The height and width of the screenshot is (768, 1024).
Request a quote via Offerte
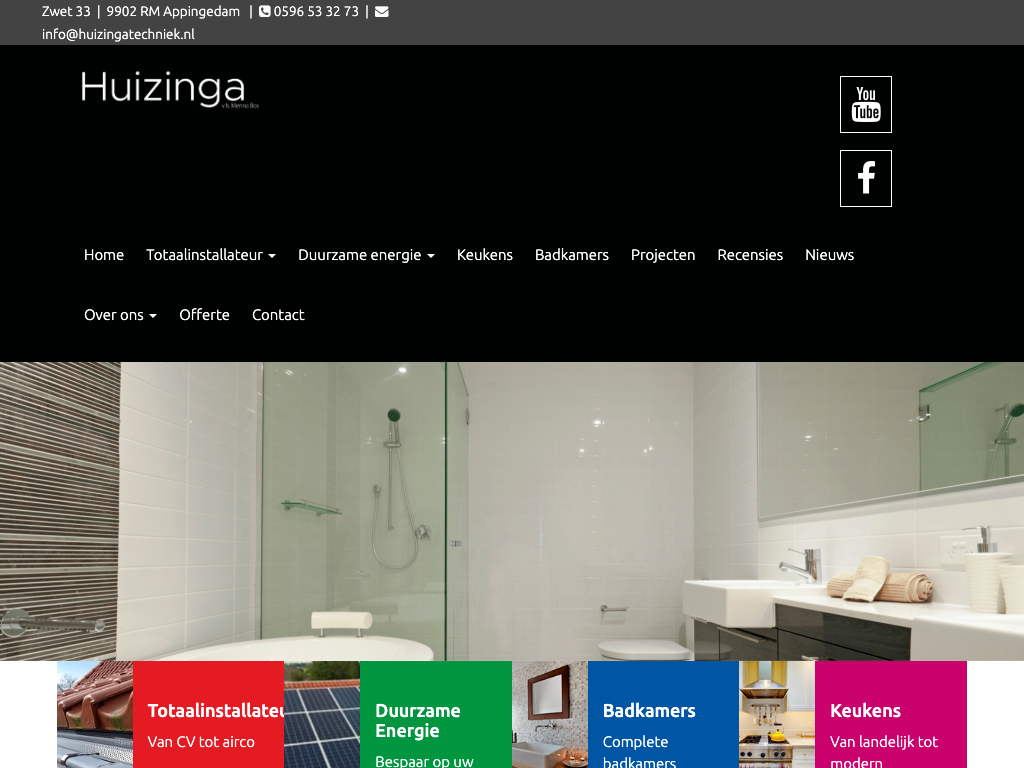tap(204, 315)
